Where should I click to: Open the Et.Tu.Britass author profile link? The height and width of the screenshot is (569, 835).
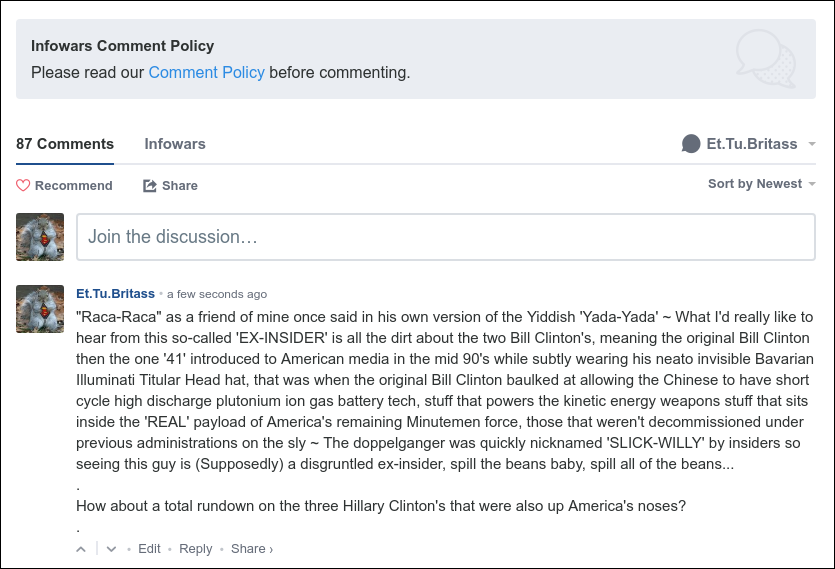[x=115, y=294]
